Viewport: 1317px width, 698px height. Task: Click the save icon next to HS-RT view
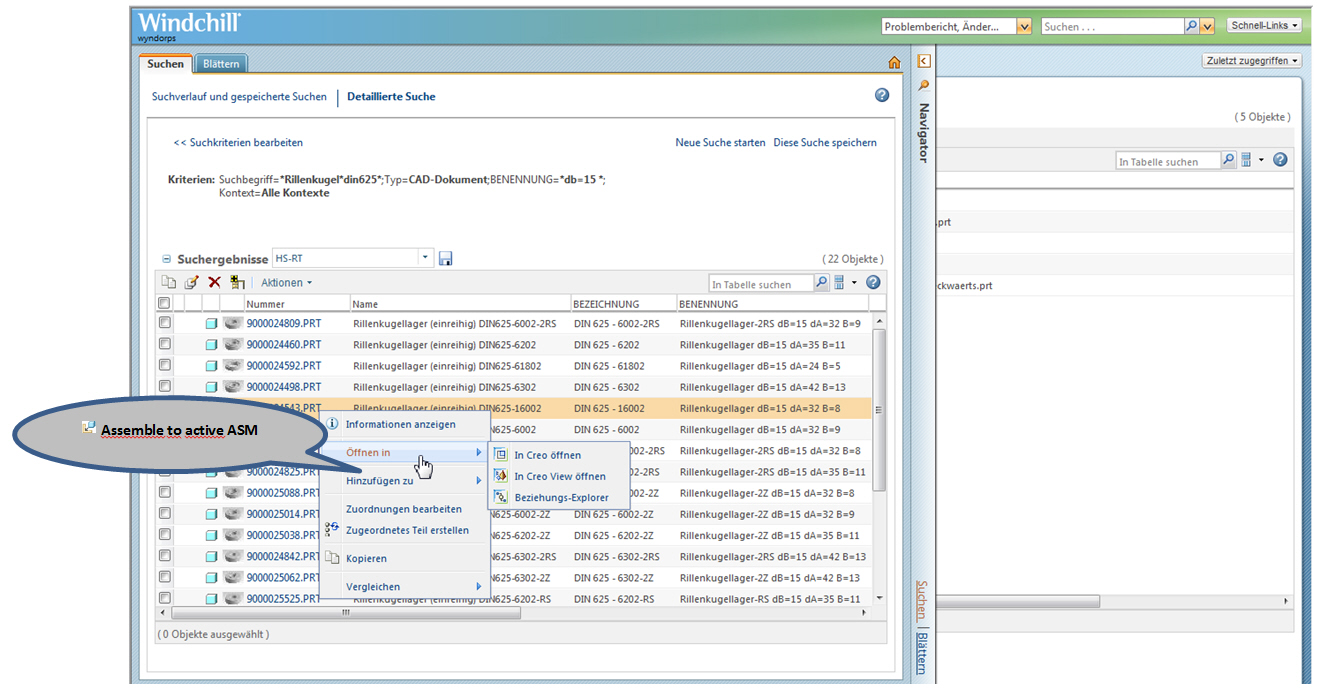coord(445,259)
